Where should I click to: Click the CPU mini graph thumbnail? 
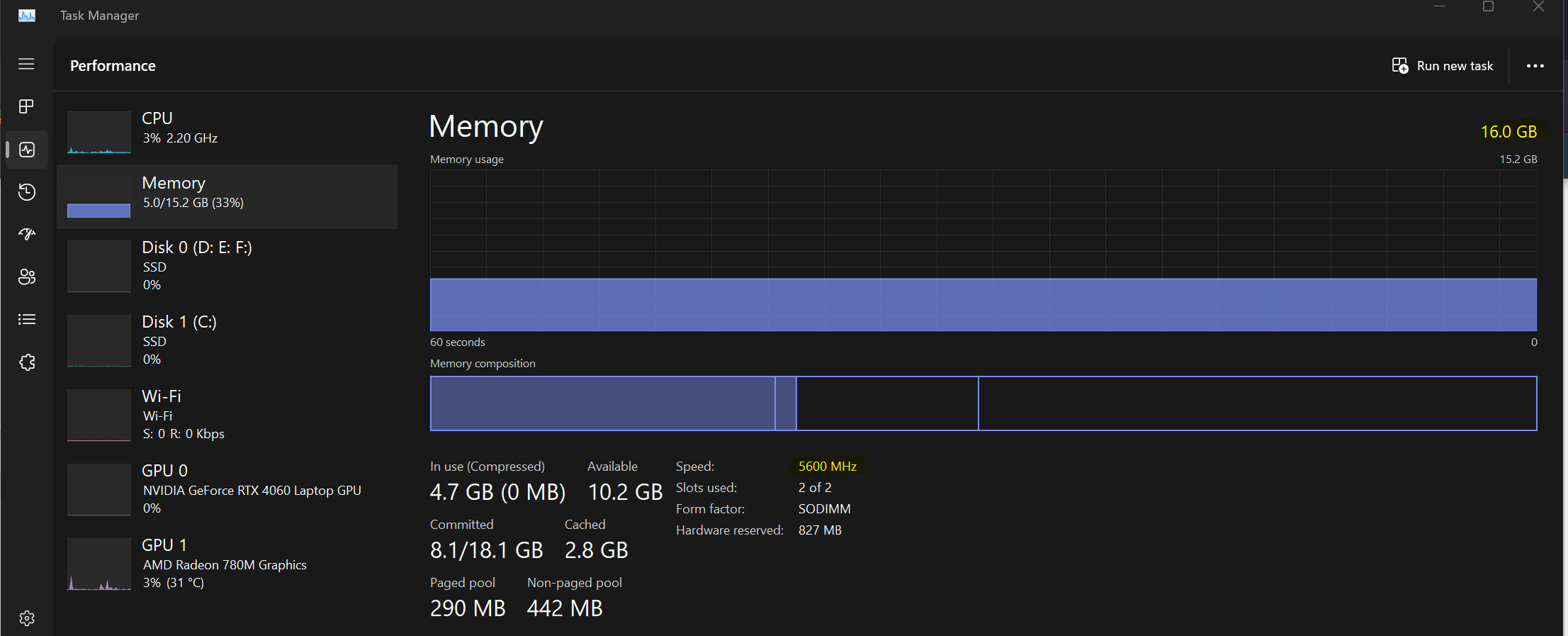(99, 132)
